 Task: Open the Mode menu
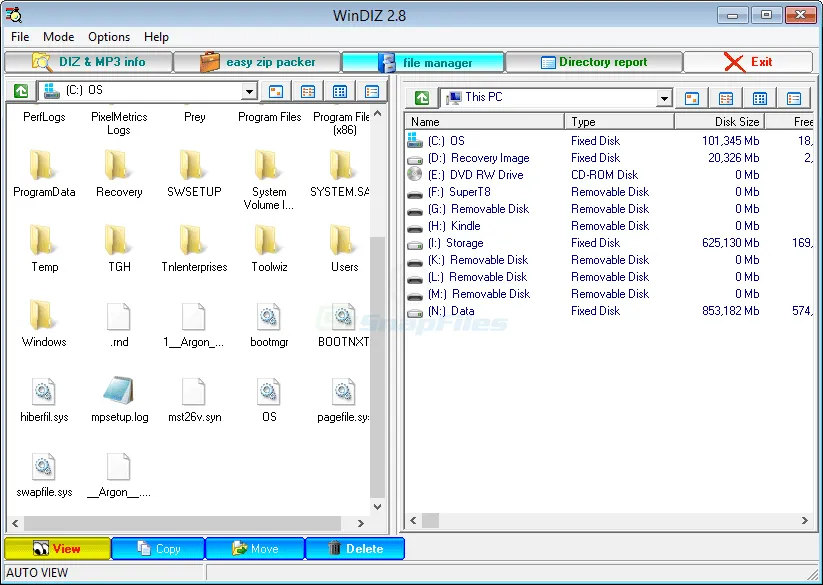[x=59, y=37]
